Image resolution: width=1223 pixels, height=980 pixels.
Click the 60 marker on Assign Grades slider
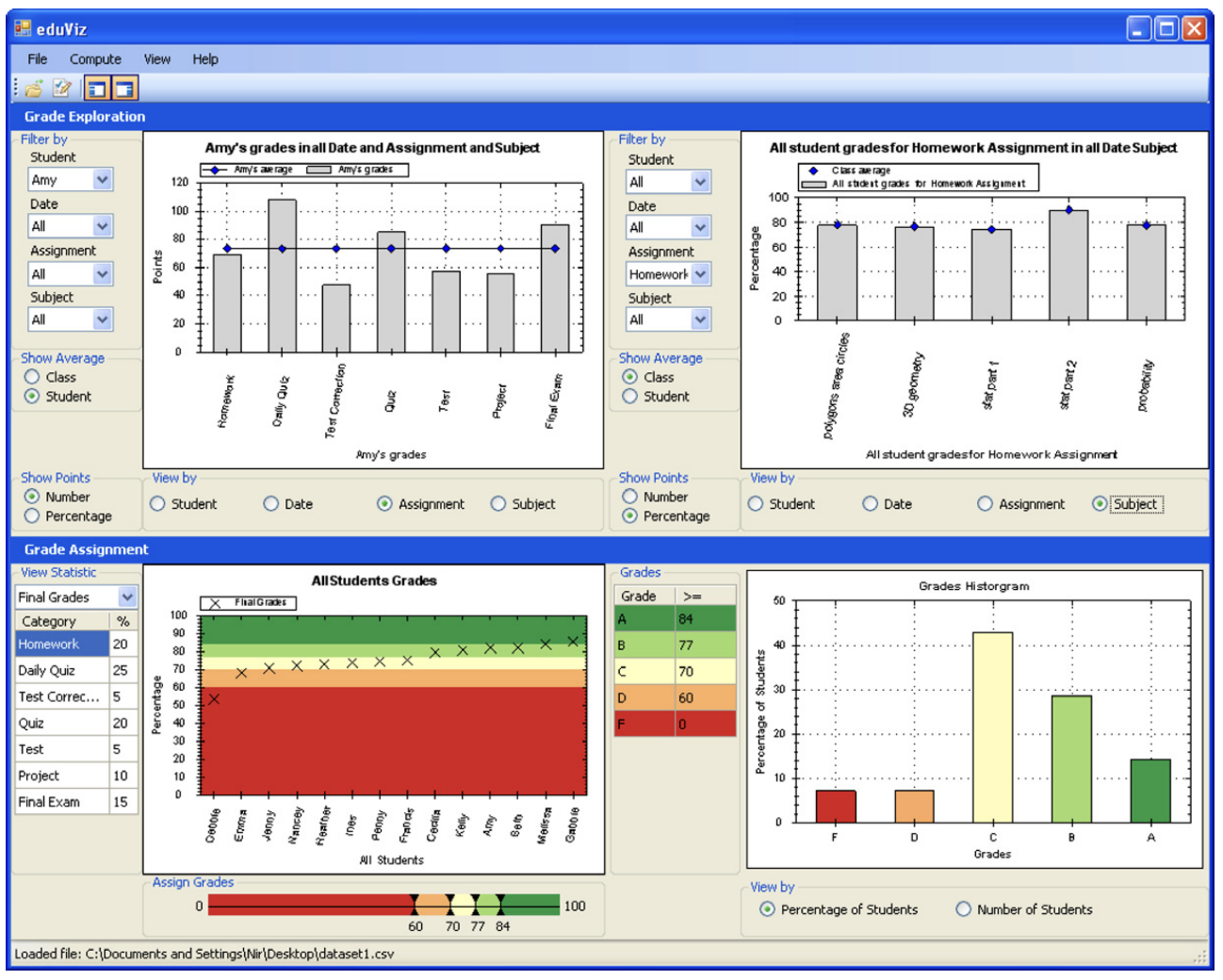pyautogui.click(x=415, y=905)
